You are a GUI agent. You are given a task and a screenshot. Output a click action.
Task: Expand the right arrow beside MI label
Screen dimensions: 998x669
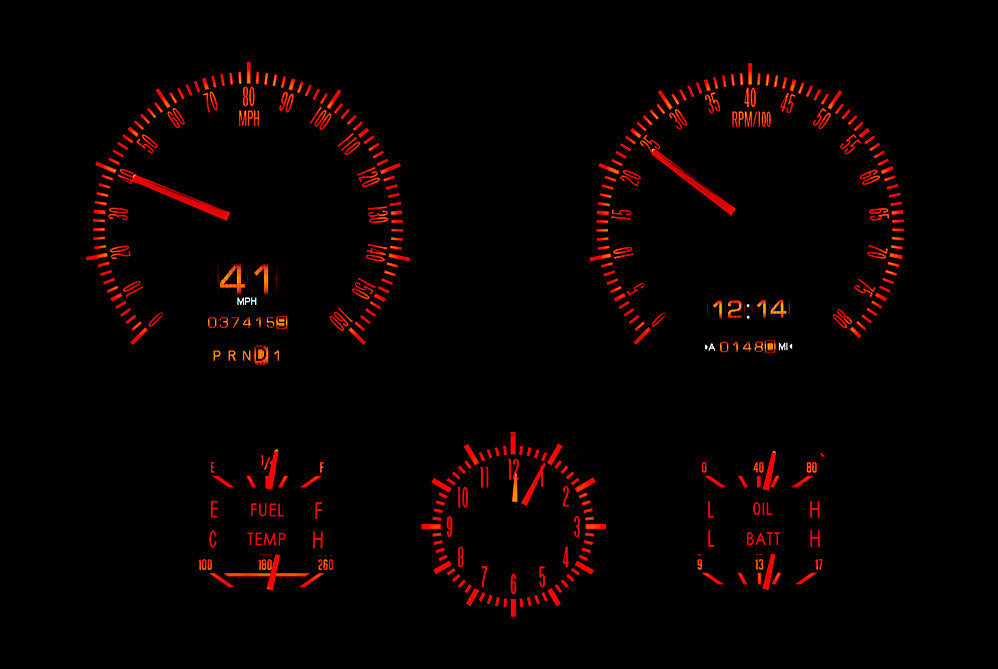[x=791, y=346]
